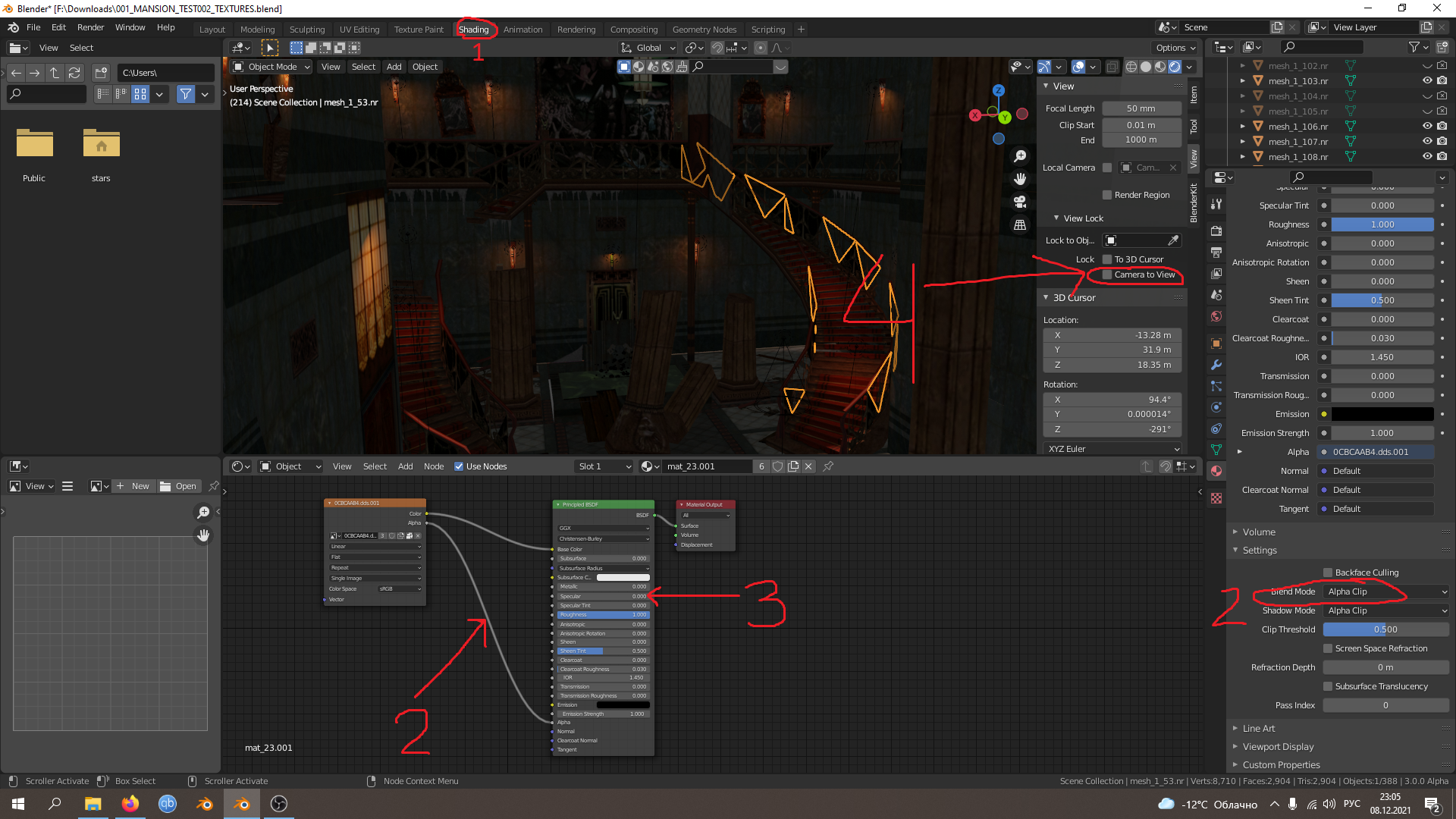Enable Camera to View checkbox
Image resolution: width=1456 pixels, height=819 pixels.
(x=1107, y=275)
